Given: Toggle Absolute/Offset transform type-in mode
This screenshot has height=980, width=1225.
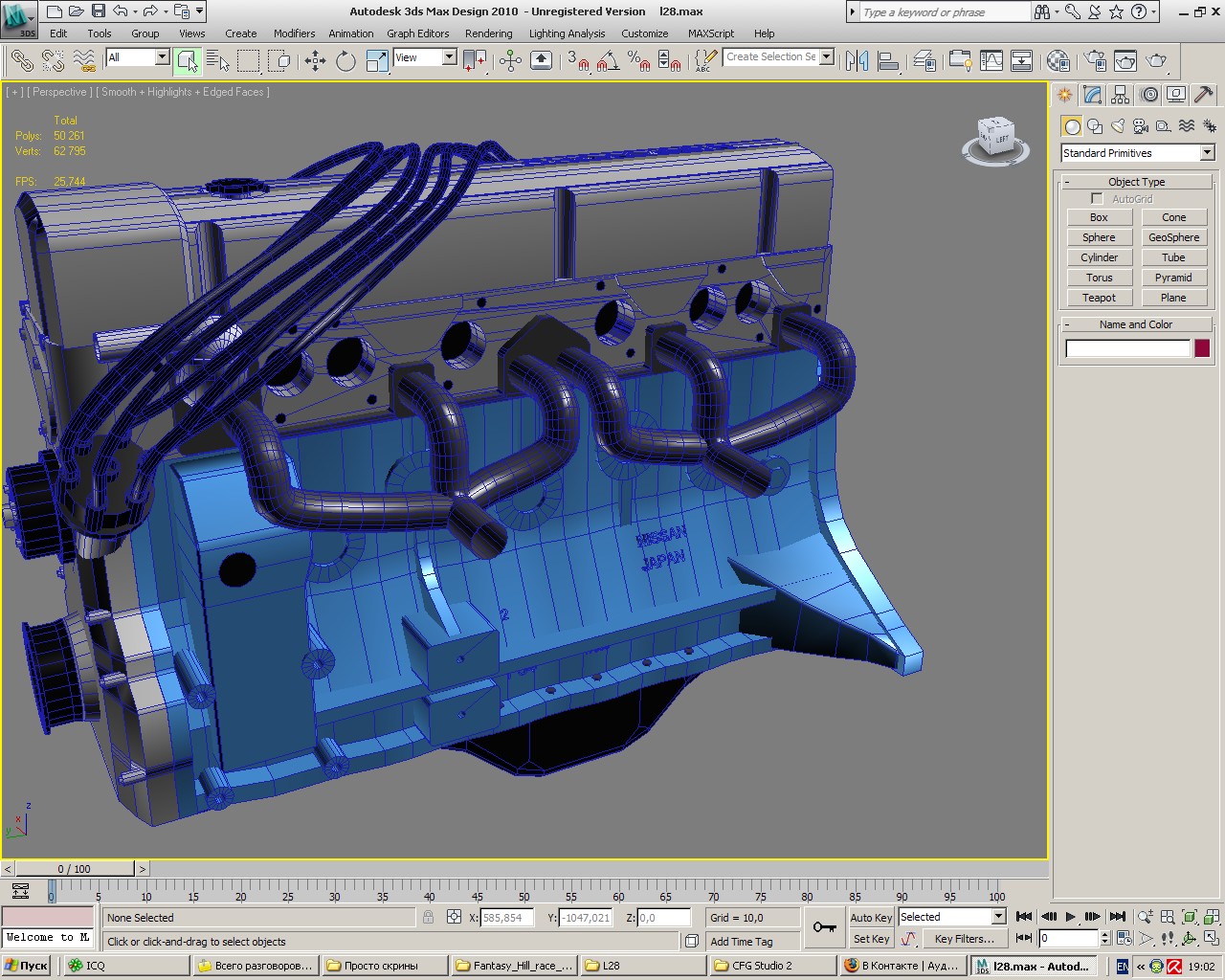Looking at the screenshot, I should pos(454,917).
